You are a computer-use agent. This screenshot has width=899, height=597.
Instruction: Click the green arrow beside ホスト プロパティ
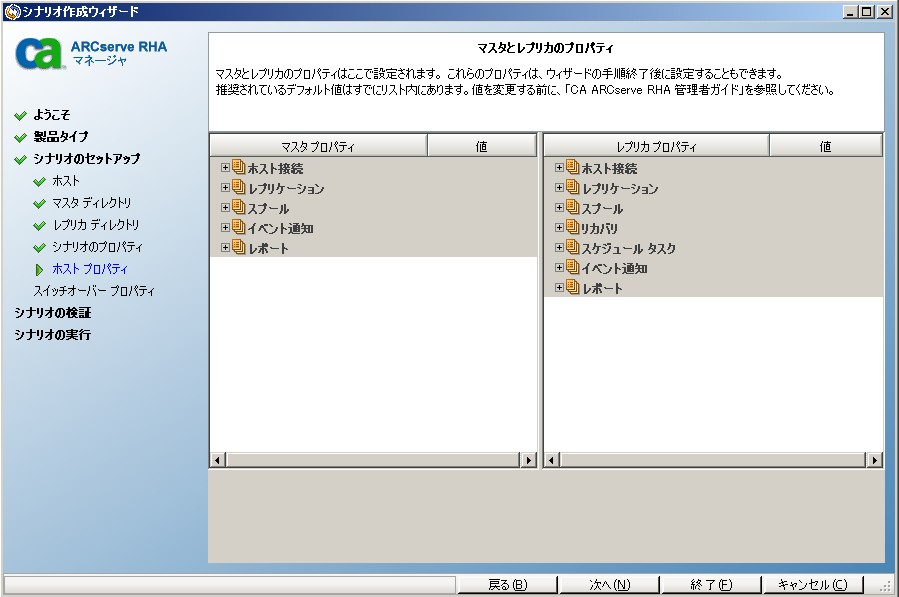pos(40,270)
